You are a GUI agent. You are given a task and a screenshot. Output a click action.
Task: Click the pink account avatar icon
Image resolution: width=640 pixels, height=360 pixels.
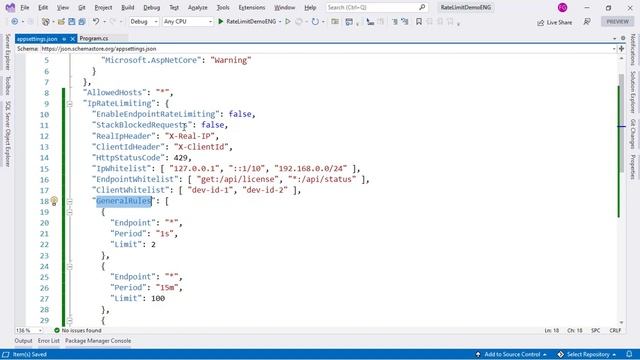pyautogui.click(x=562, y=7)
